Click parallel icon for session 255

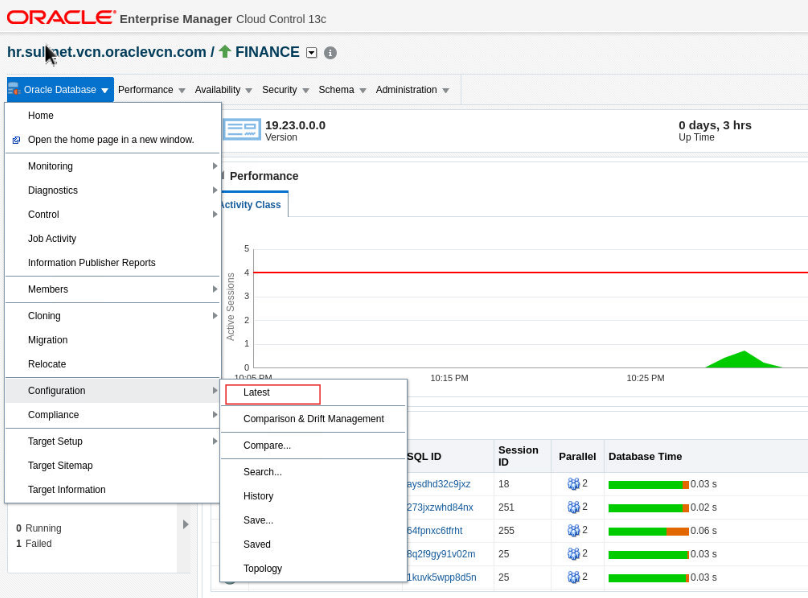(x=573, y=532)
